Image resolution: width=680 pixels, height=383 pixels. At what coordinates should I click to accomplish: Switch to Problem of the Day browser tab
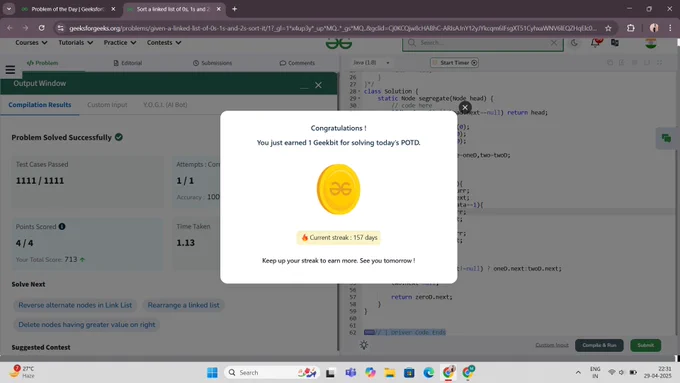pos(67,9)
